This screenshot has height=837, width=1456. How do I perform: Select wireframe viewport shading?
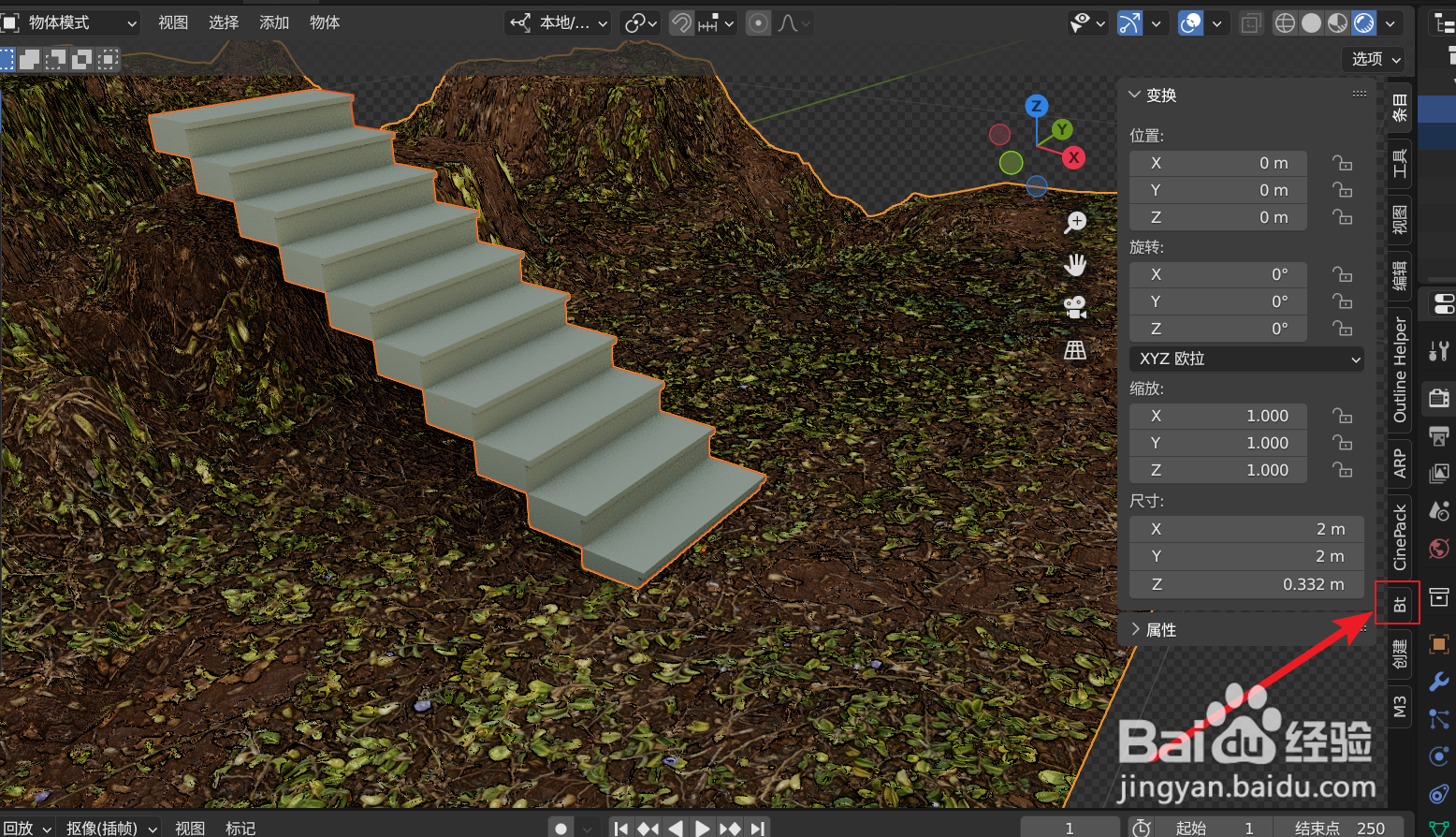(1286, 22)
